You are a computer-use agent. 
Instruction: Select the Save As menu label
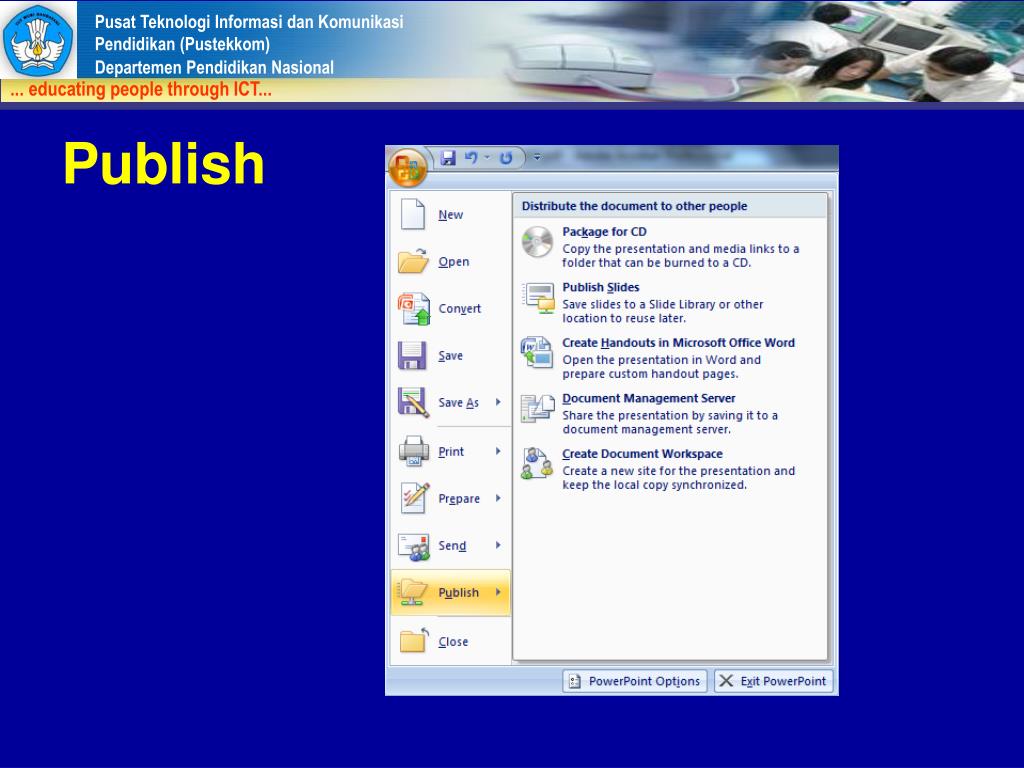458,402
